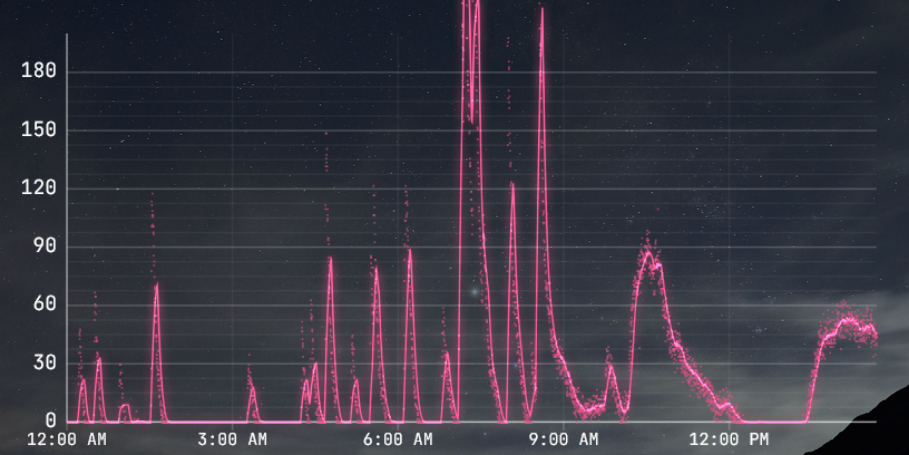Image resolution: width=909 pixels, height=455 pixels.
Task: Select the 120 y-axis tick label
Action: click(x=38, y=188)
